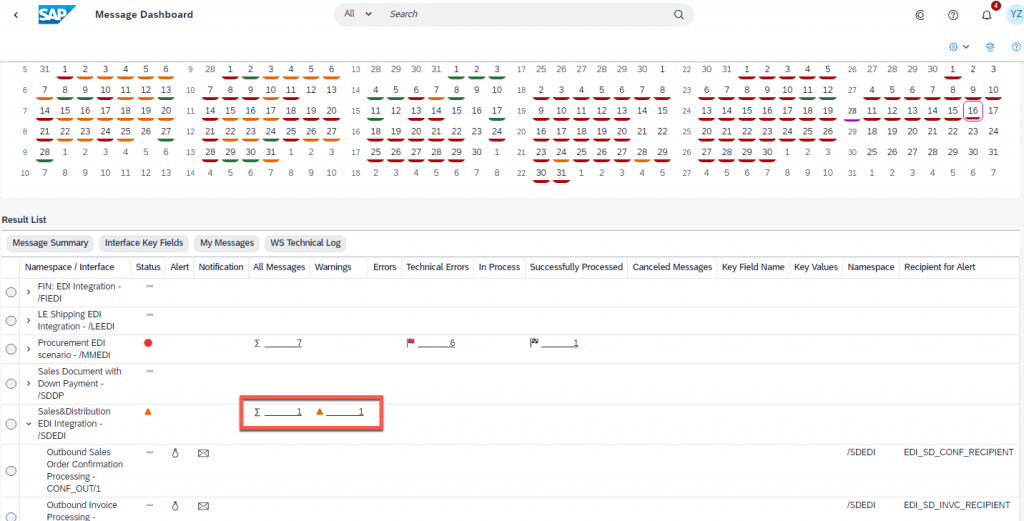Image resolution: width=1024 pixels, height=521 pixels.
Task: Open notifications bell with badge 4
Action: point(987,15)
